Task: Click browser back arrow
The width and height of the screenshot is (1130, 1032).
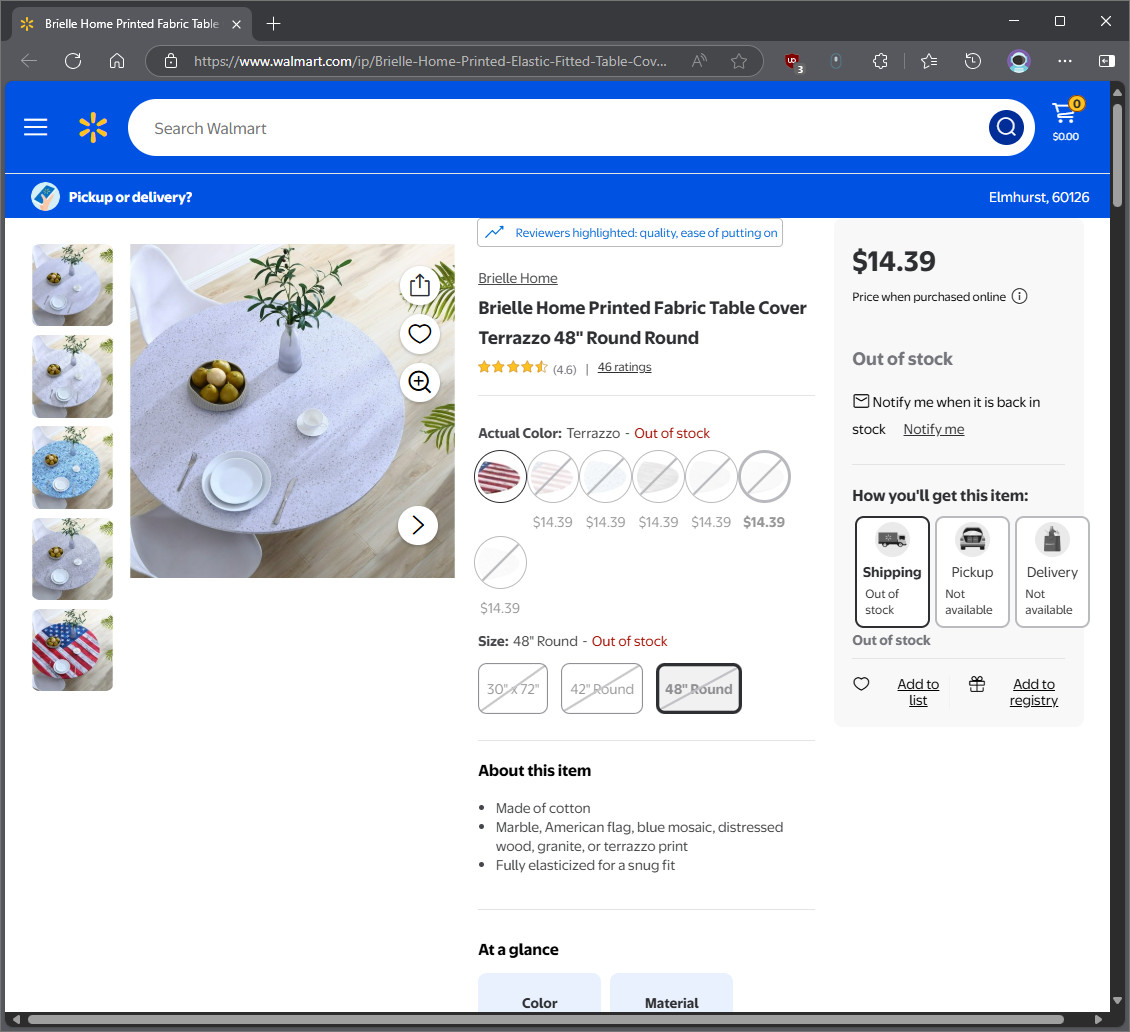Action: [30, 61]
